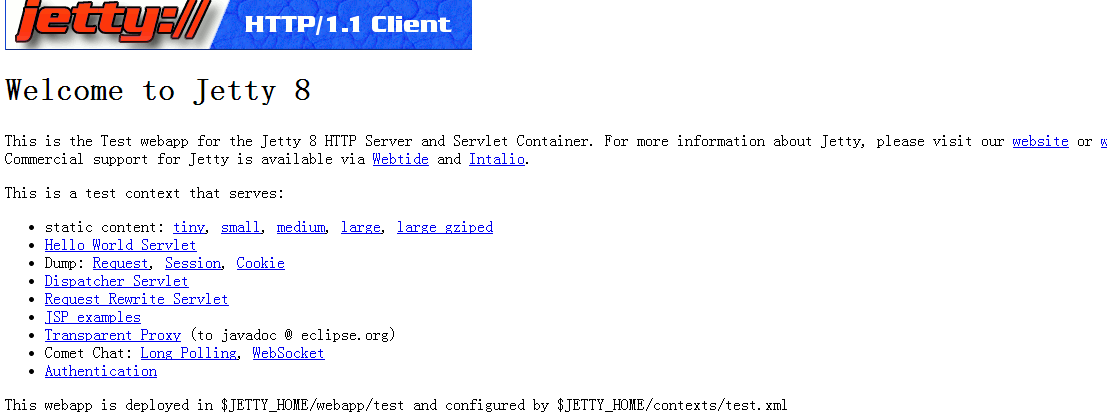1107x419 pixels.
Task: Open the JSP examples link
Action: click(92, 317)
